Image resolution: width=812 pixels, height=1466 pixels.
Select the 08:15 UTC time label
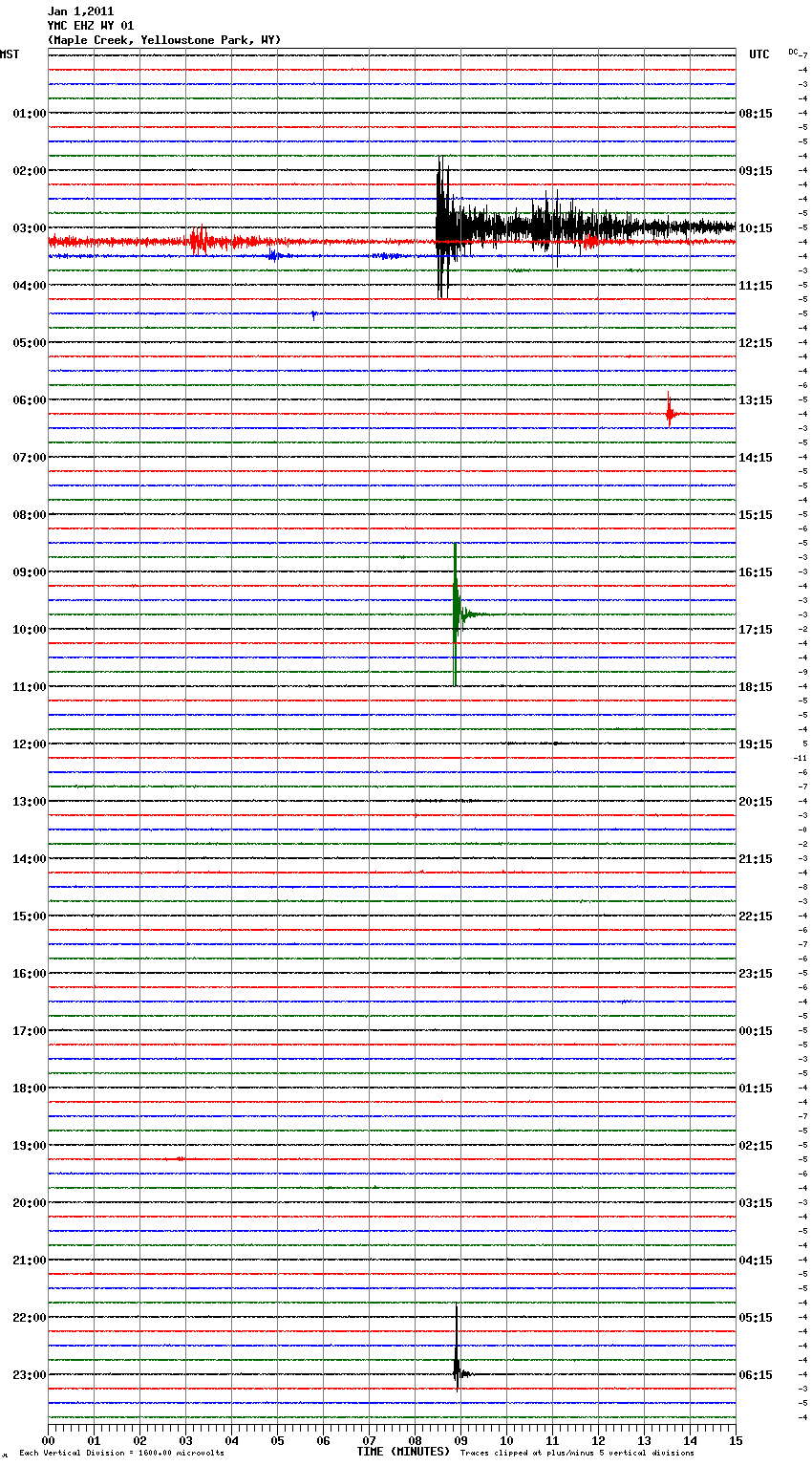coord(756,113)
